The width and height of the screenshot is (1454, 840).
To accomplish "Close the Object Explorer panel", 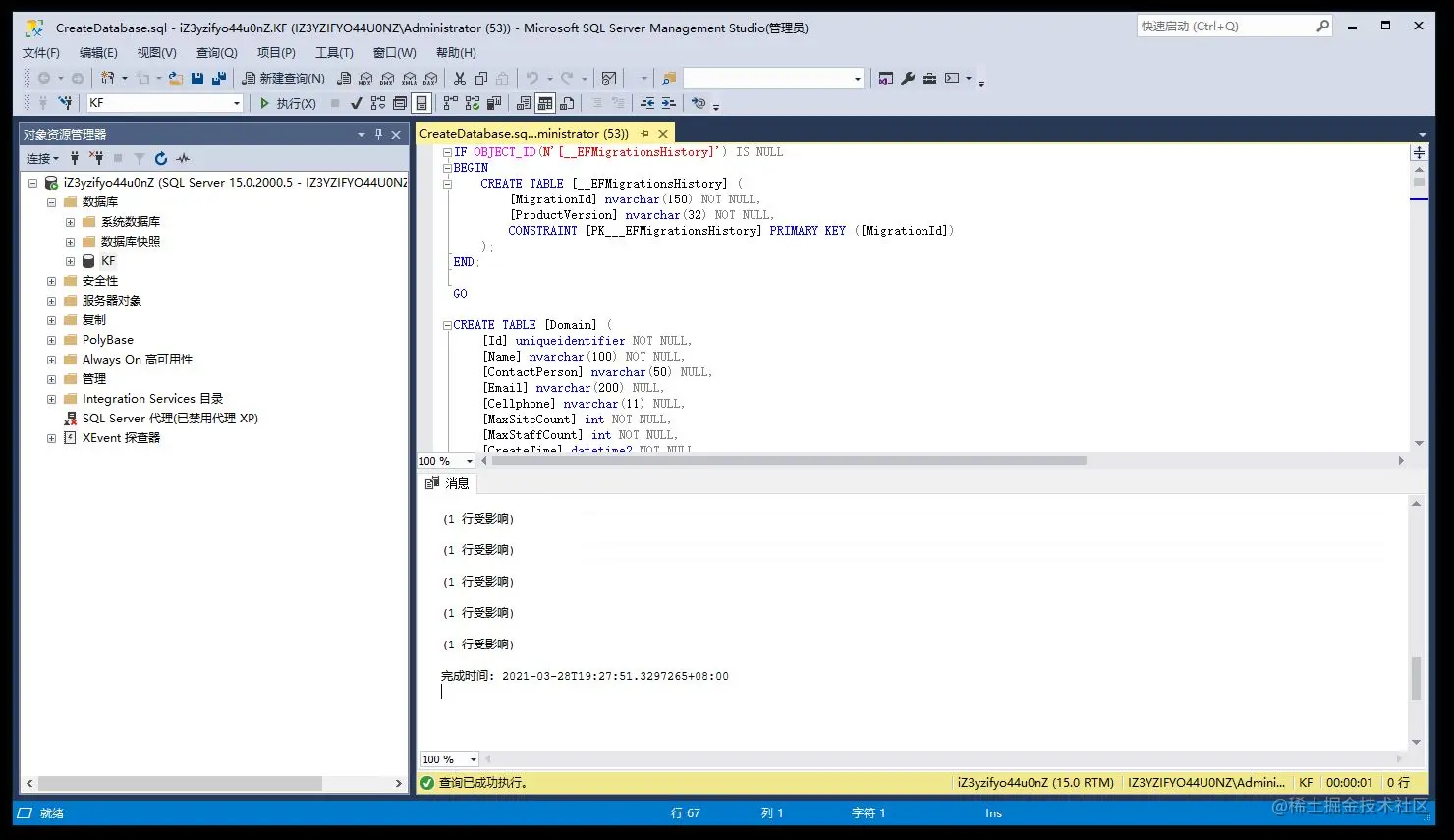I will click(x=396, y=134).
